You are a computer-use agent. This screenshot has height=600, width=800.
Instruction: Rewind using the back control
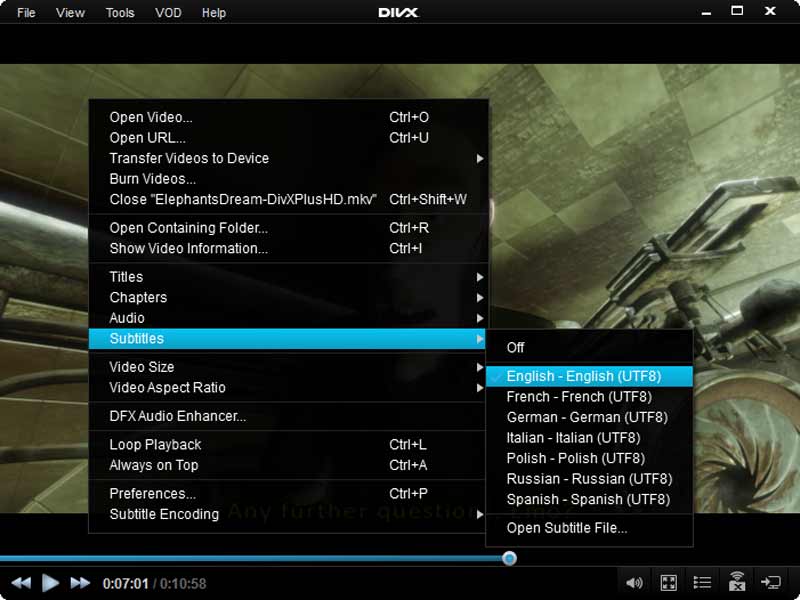20,580
